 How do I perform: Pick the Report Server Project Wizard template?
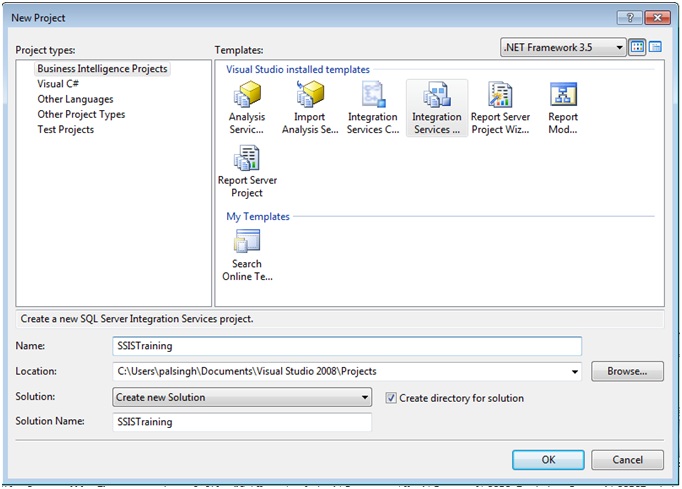[500, 98]
